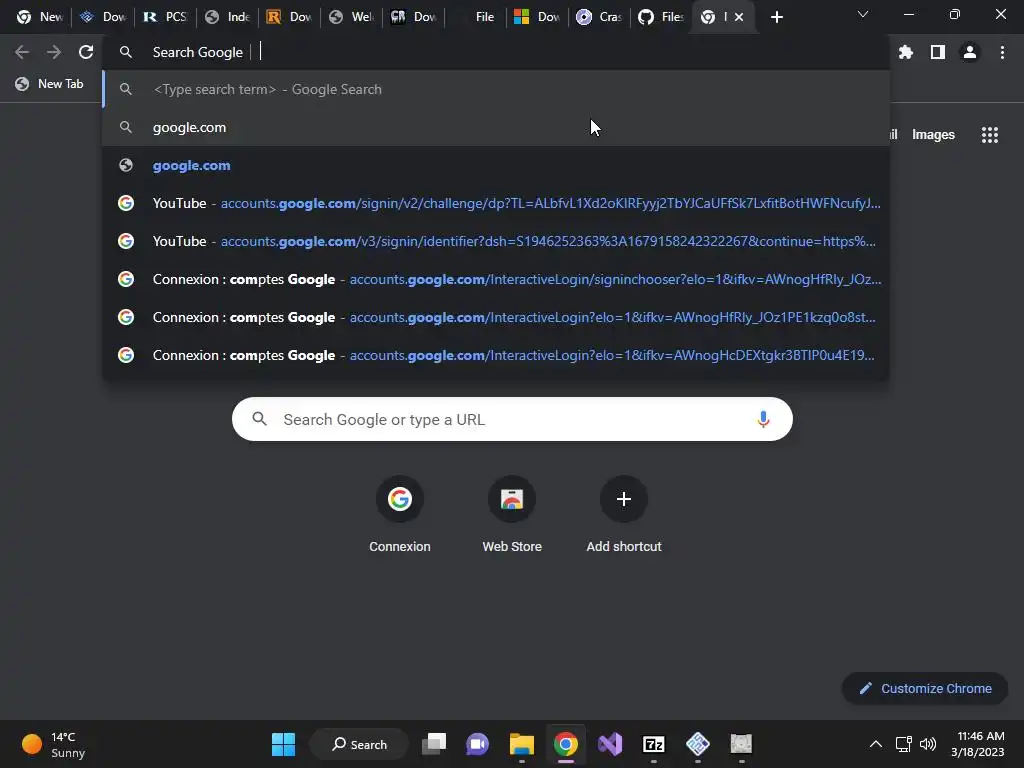The image size is (1024, 768).
Task: Open Visual Studio from taskbar
Action: (610, 744)
